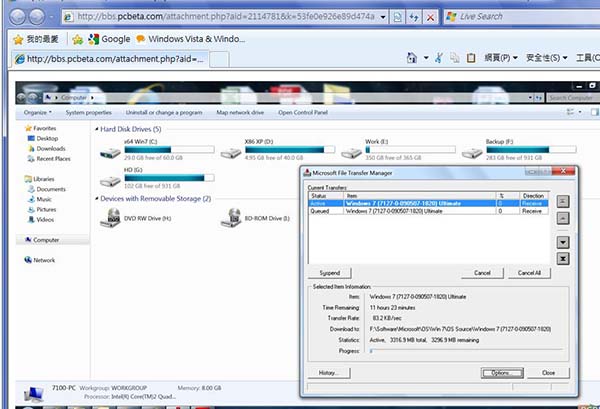Open the Documents library
Viewport: 600px width, 409px height.
tap(47, 189)
